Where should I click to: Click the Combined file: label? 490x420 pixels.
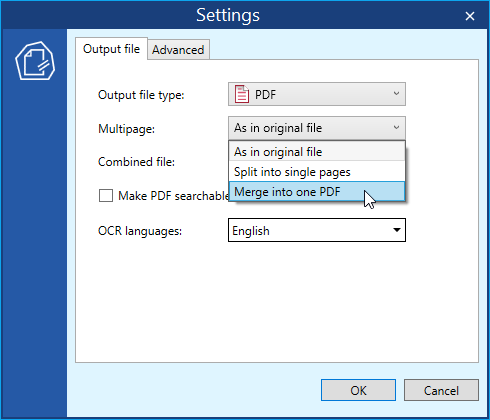coord(136,162)
